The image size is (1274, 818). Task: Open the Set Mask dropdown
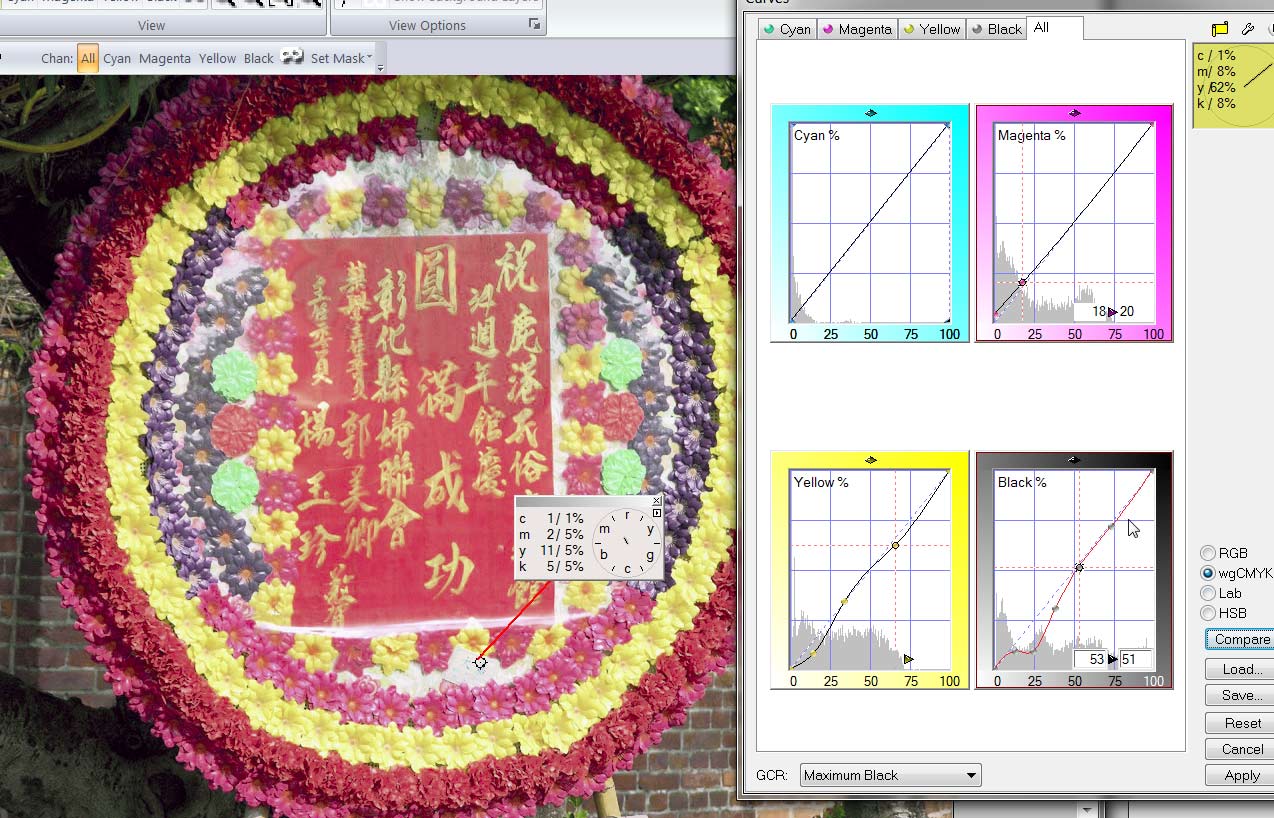[341, 58]
